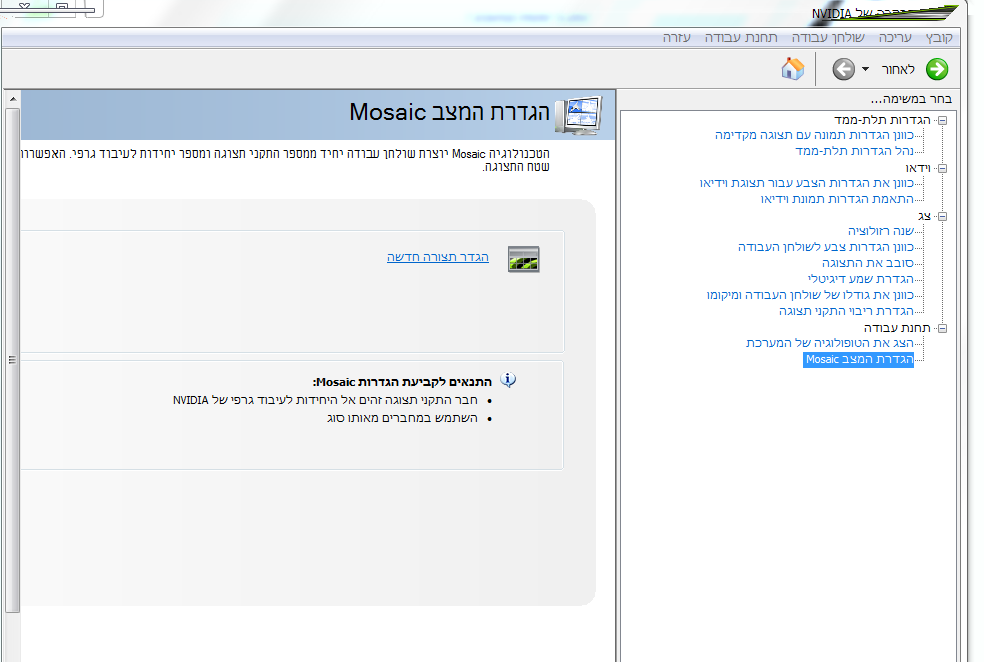Open the קובץ menu

click(939, 38)
